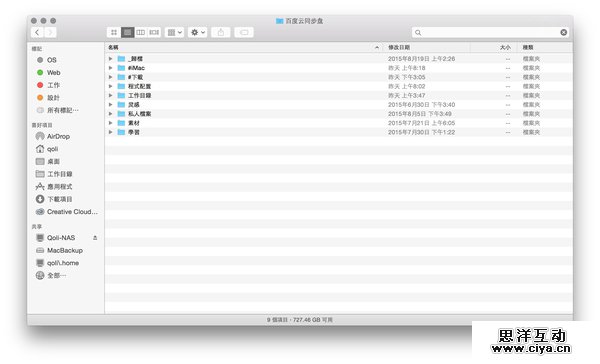Sort by the 大小 column header
Screen dimensions: 600x364
505,47
